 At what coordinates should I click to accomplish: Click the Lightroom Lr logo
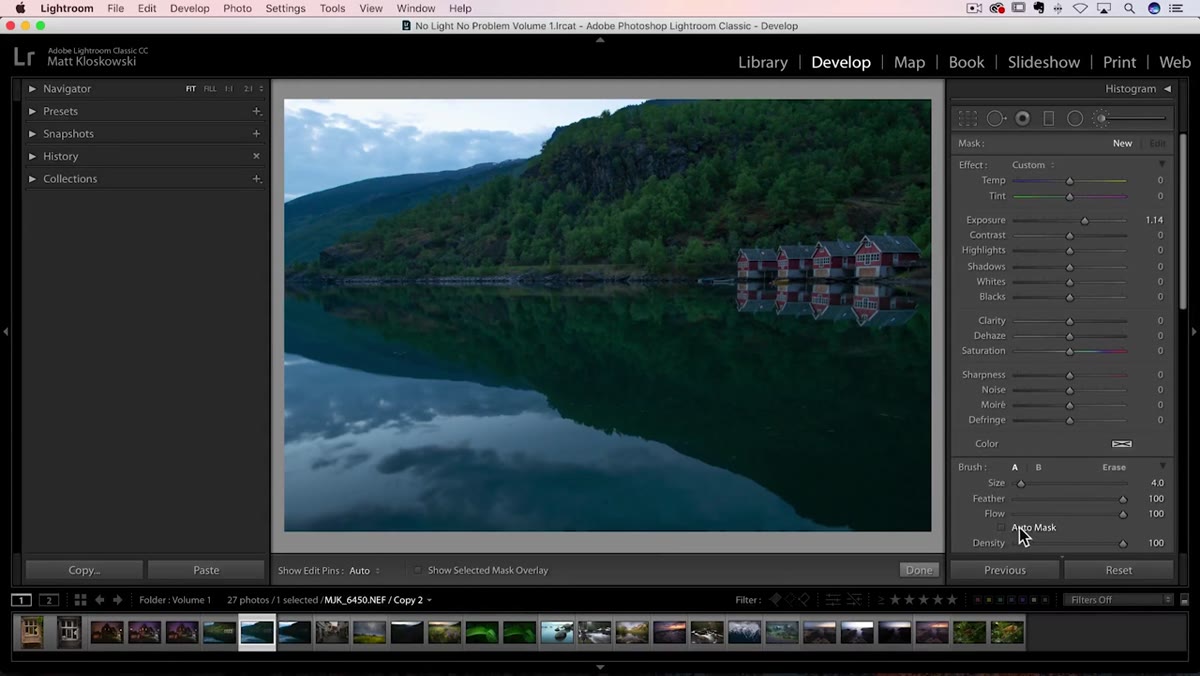tap(25, 56)
